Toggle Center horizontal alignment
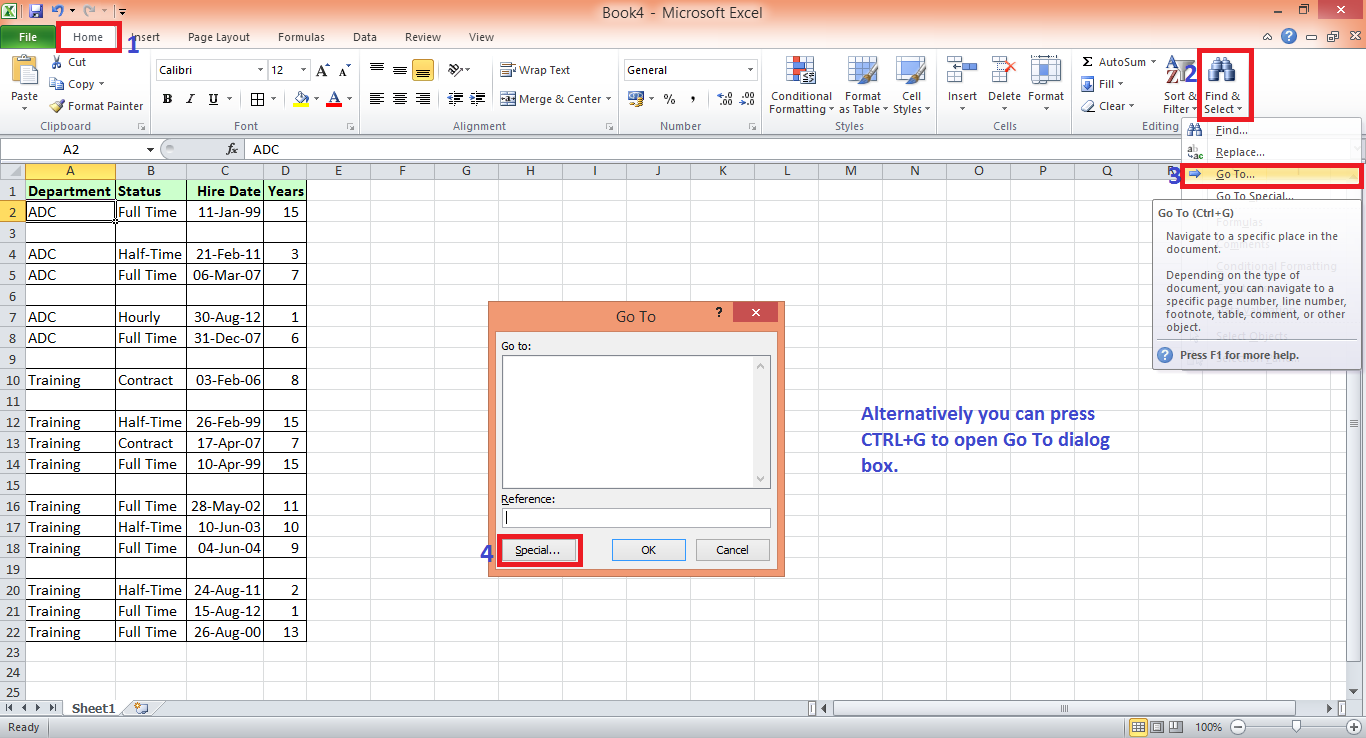The image size is (1366, 738). 400,99
